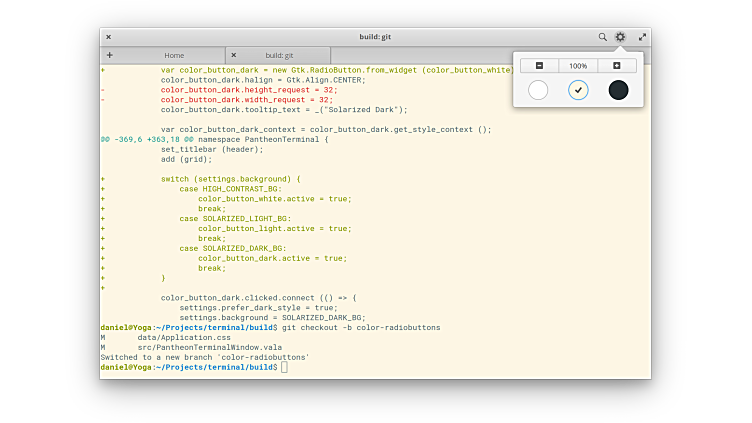The width and height of the screenshot is (752, 423).
Task: Click the fullscreen arrows icon in header
Action: coord(642,37)
